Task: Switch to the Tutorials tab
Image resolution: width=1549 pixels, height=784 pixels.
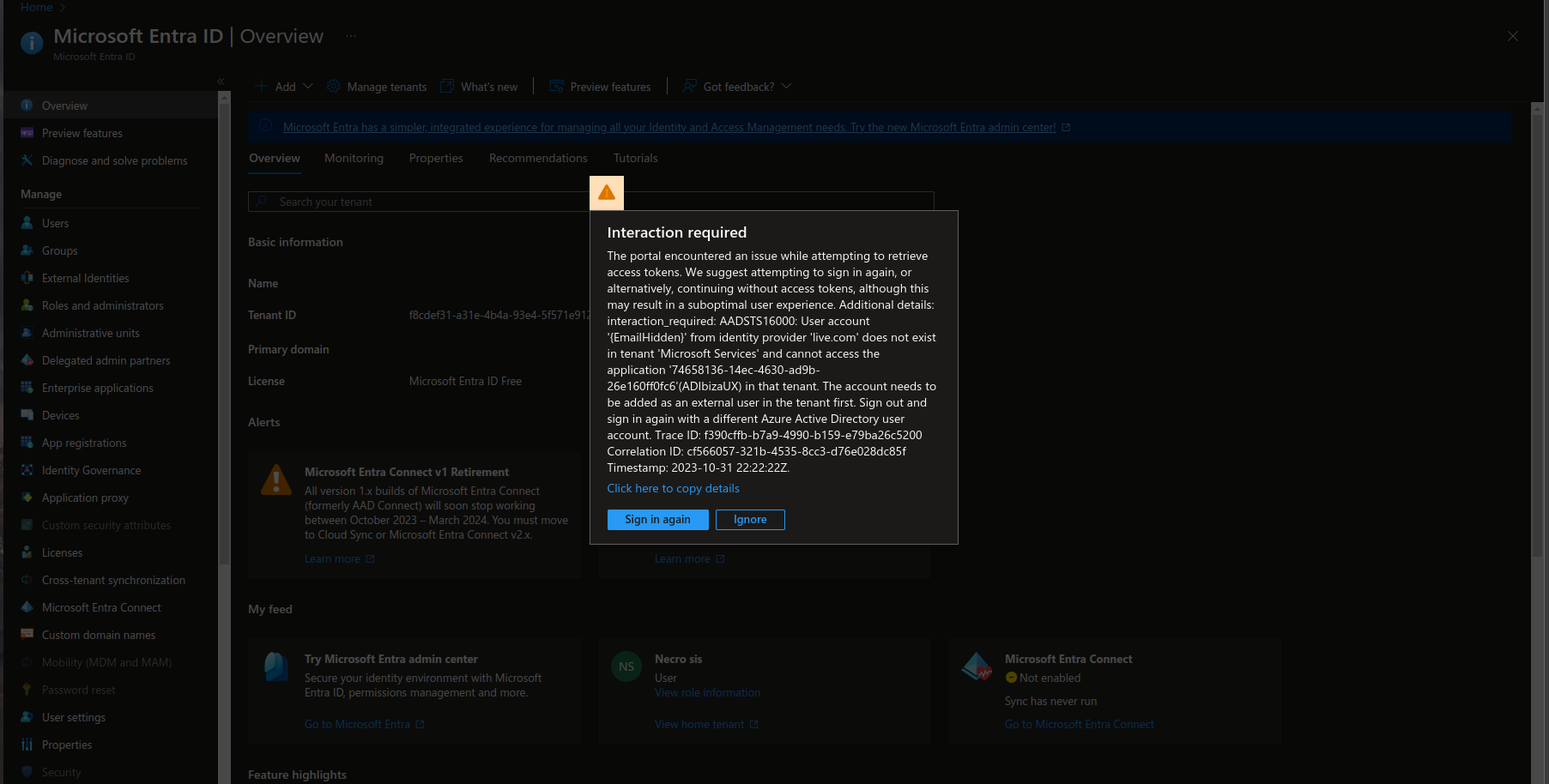Action: (635, 158)
